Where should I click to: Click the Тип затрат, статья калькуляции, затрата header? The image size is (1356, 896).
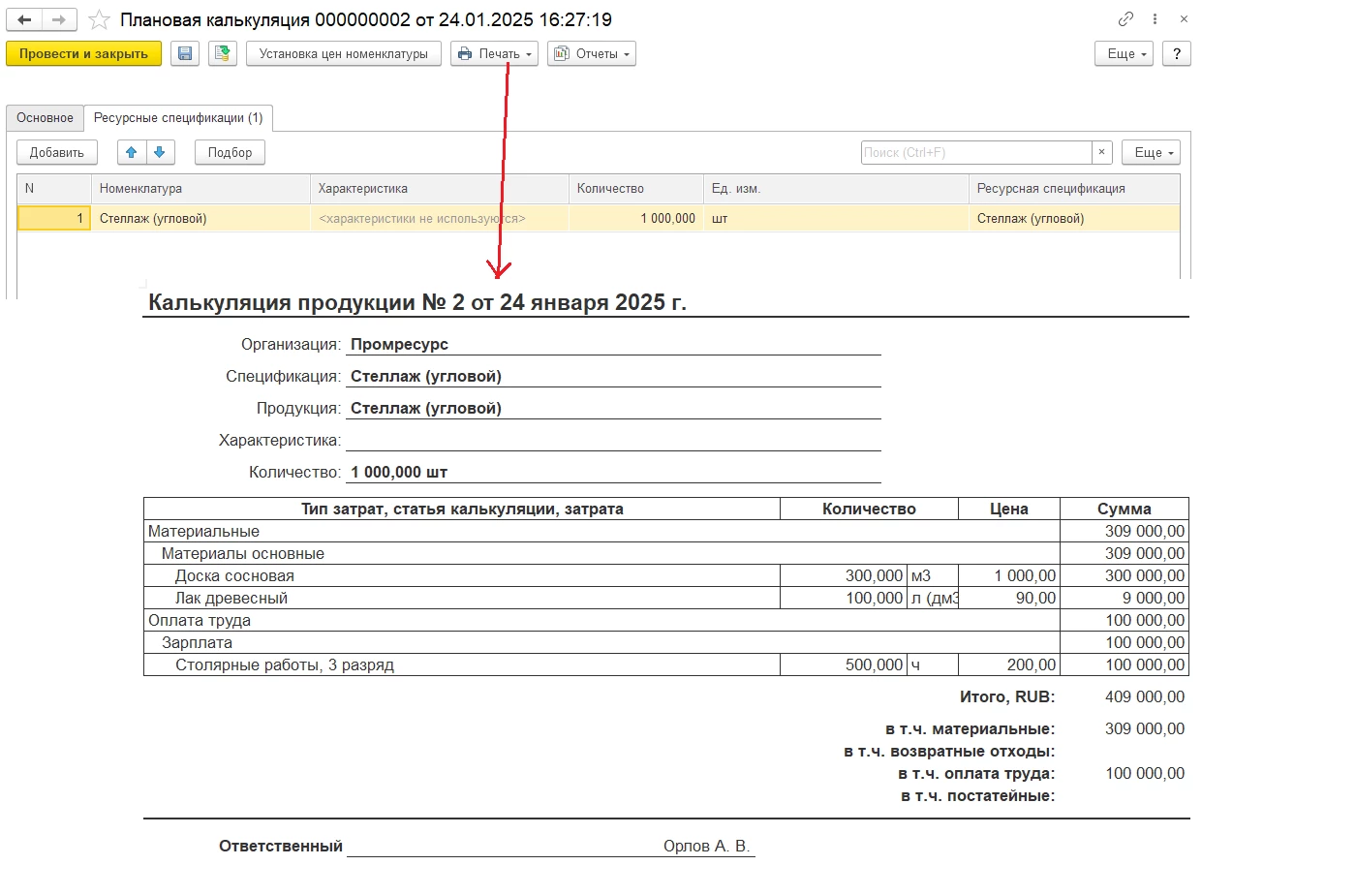[462, 509]
